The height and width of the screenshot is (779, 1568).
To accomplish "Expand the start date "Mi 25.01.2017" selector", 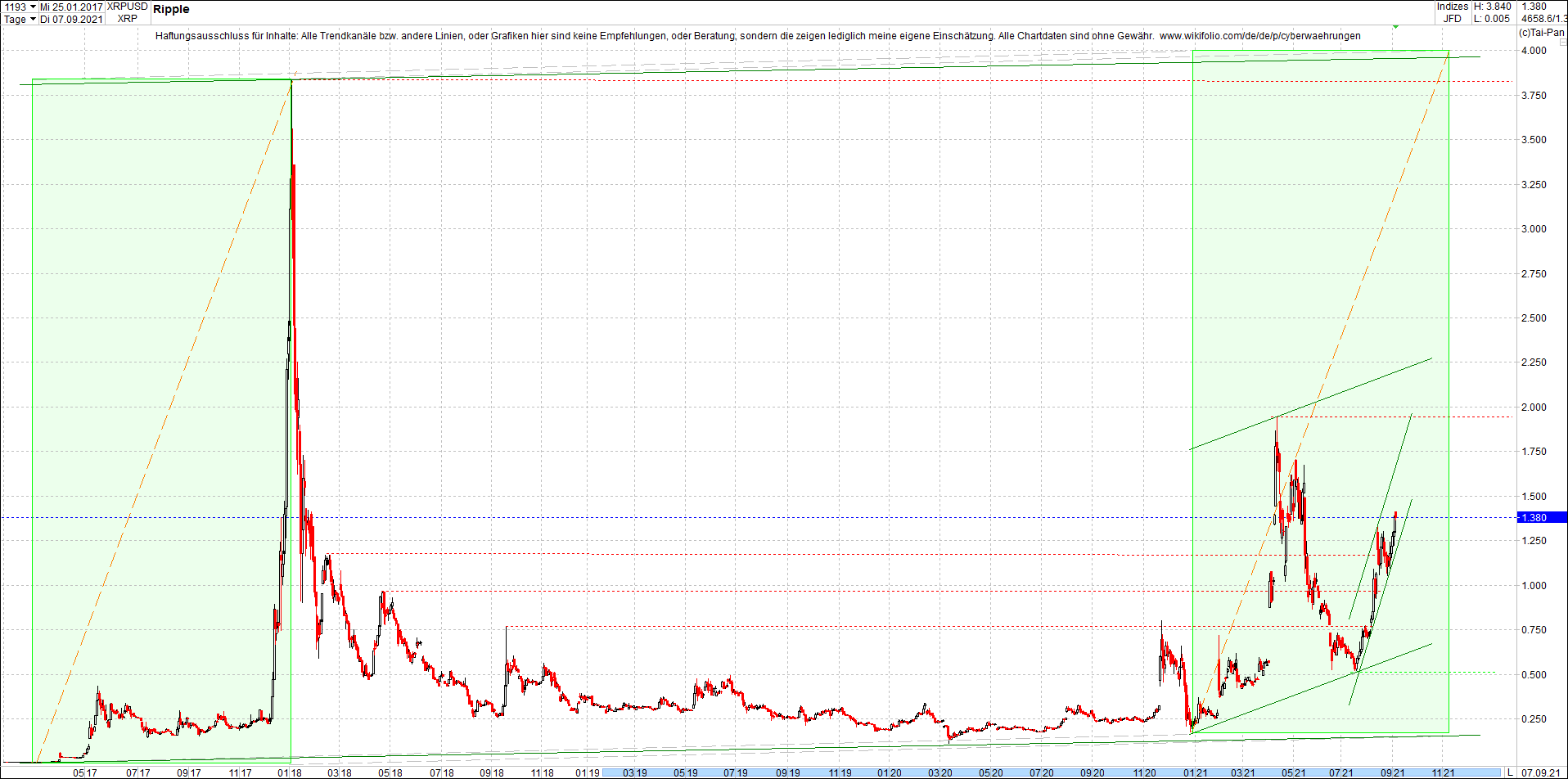I will [70, 7].
